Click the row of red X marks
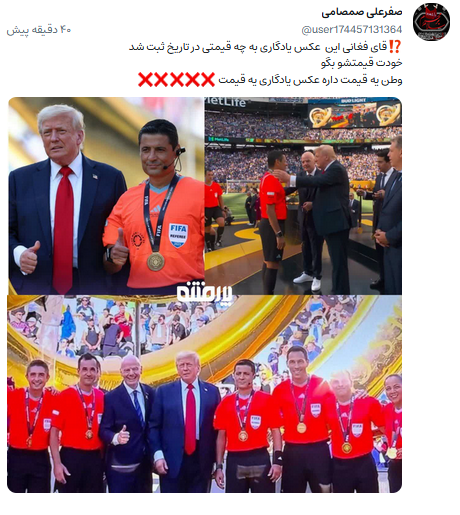The height and width of the screenshot is (515, 460). coord(176,80)
